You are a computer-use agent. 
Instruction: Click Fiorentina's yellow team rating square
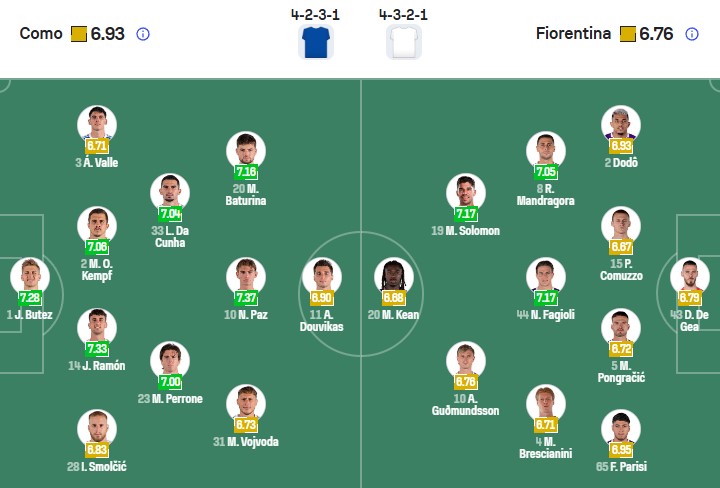(628, 34)
